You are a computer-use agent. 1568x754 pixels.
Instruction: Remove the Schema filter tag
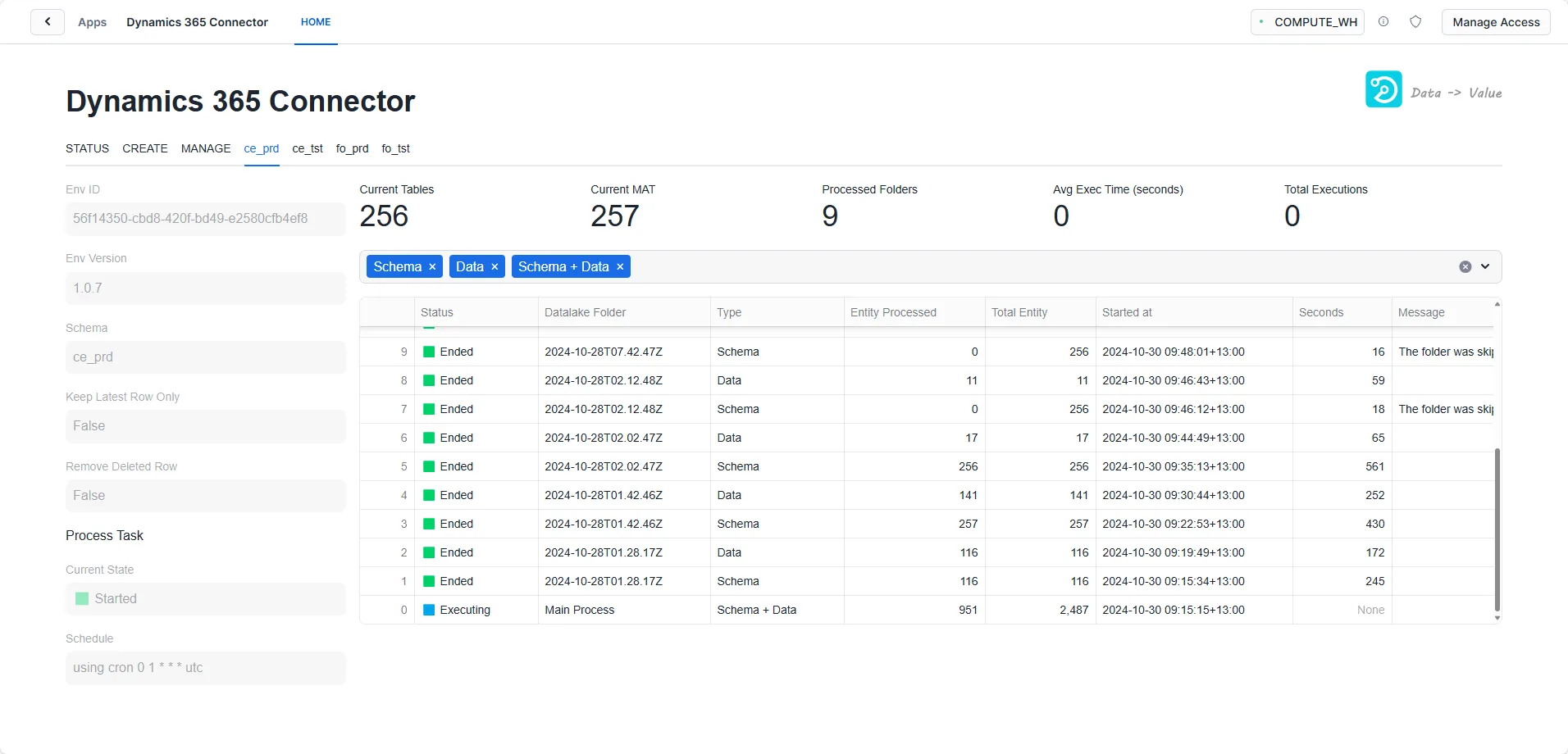432,267
